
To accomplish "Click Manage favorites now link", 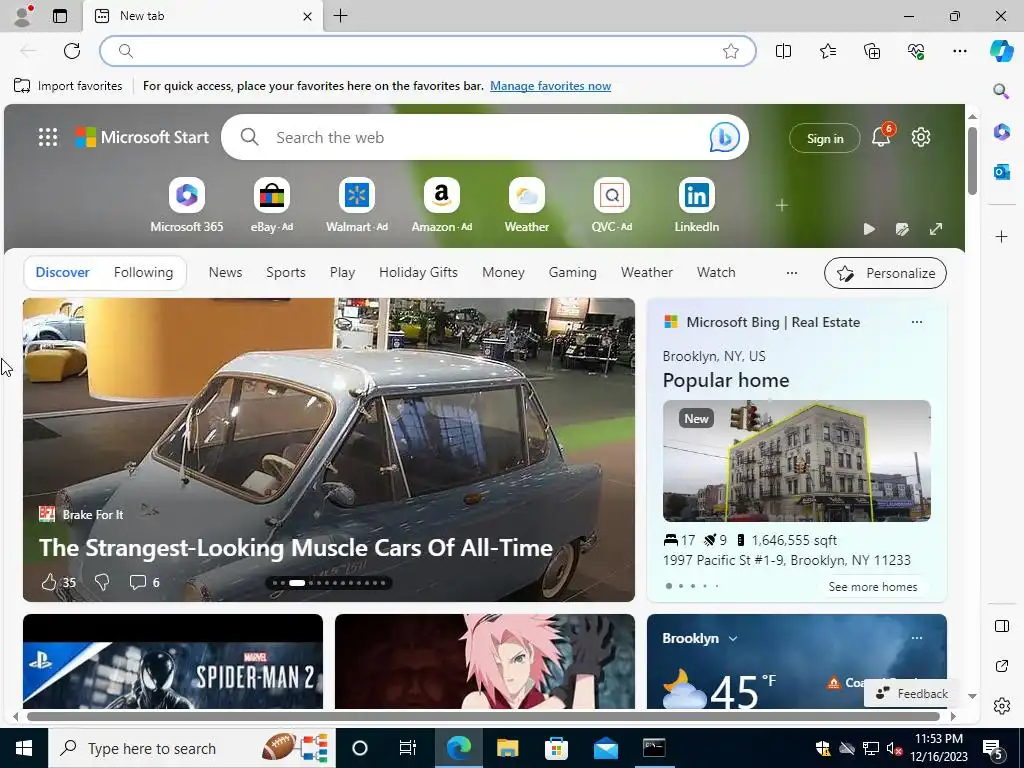I will tap(551, 86).
